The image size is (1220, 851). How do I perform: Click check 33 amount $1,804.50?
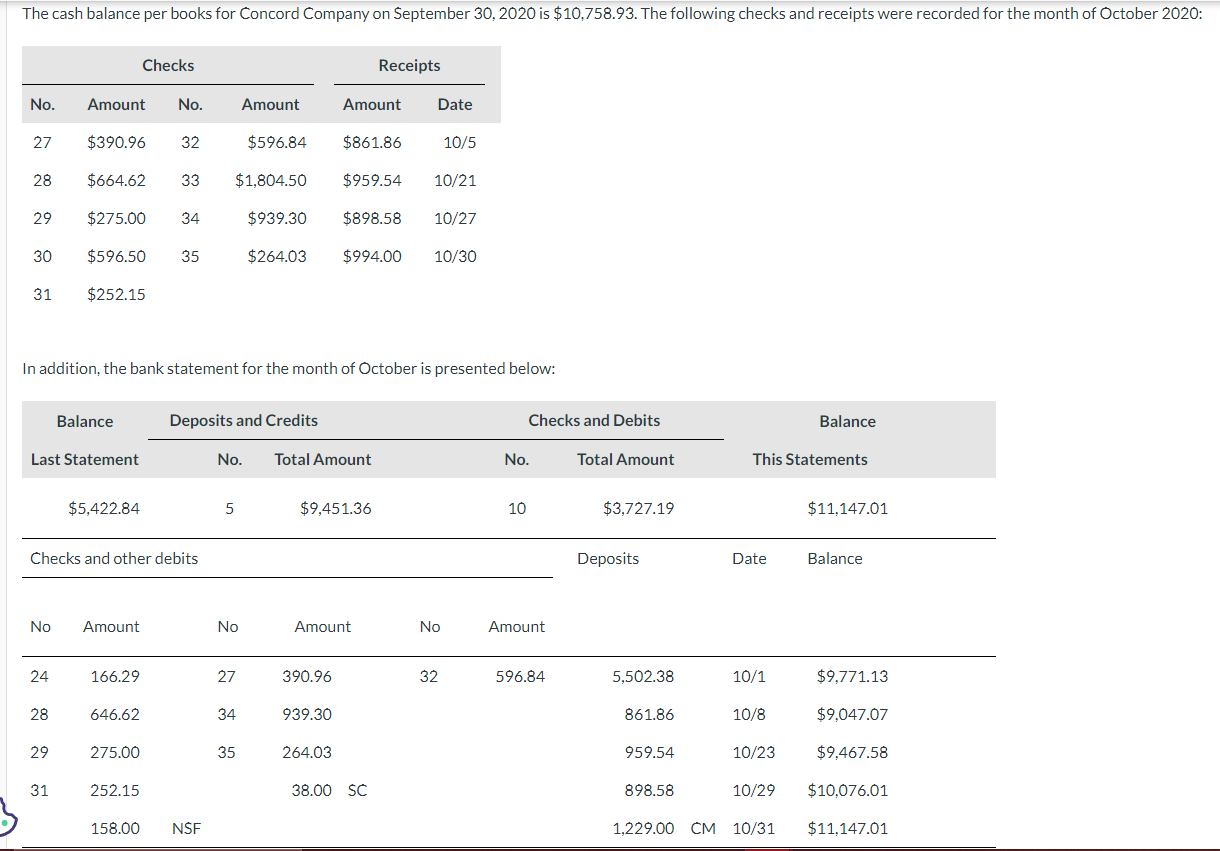click(x=270, y=180)
